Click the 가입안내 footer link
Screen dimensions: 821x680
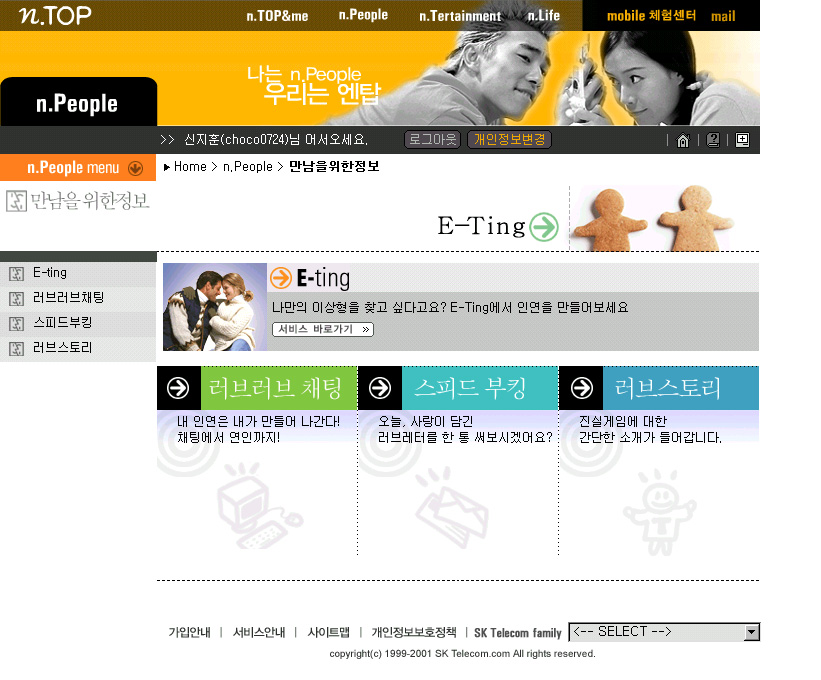(x=190, y=632)
